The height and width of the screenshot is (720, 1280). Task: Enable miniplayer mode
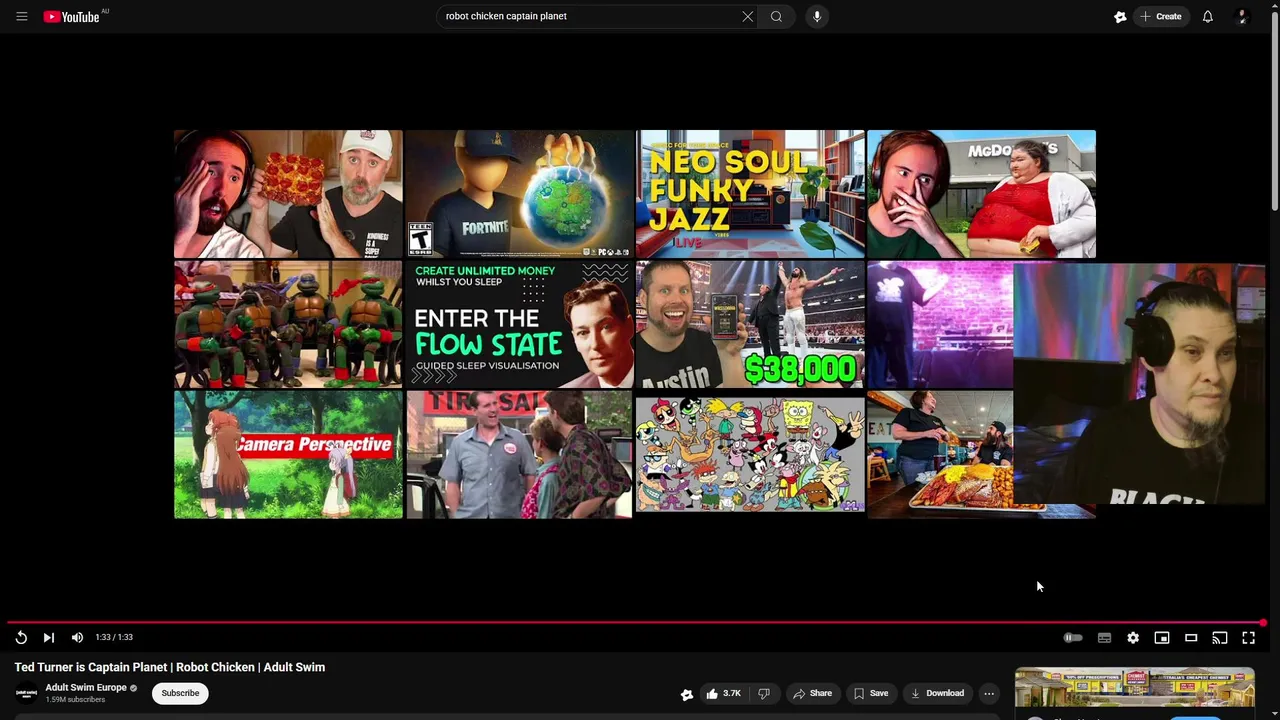[x=1162, y=637]
